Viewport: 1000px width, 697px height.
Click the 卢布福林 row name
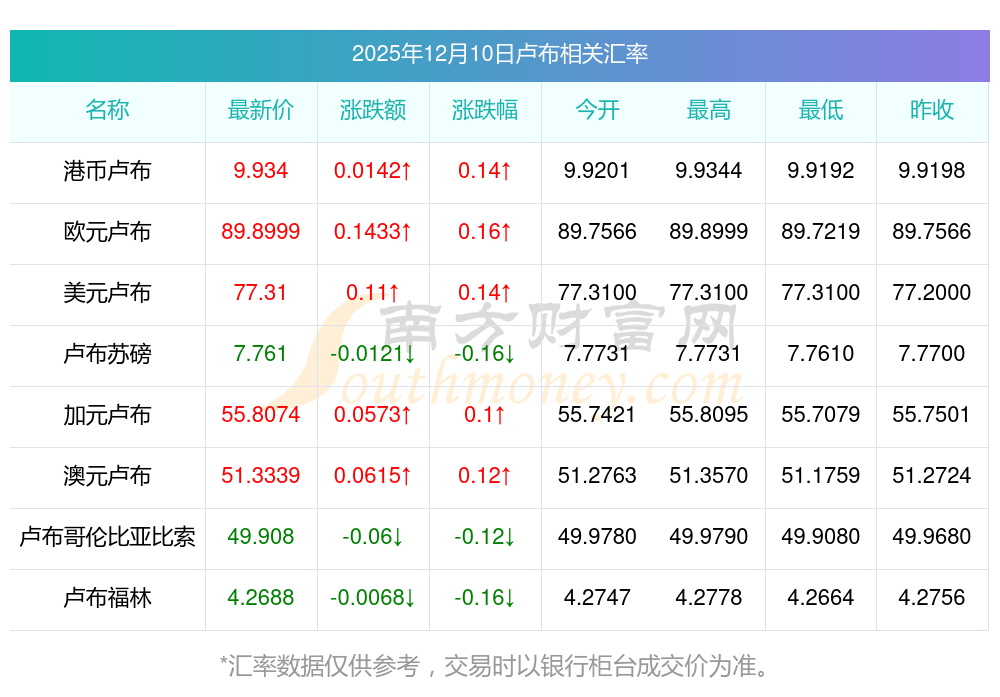(x=107, y=598)
